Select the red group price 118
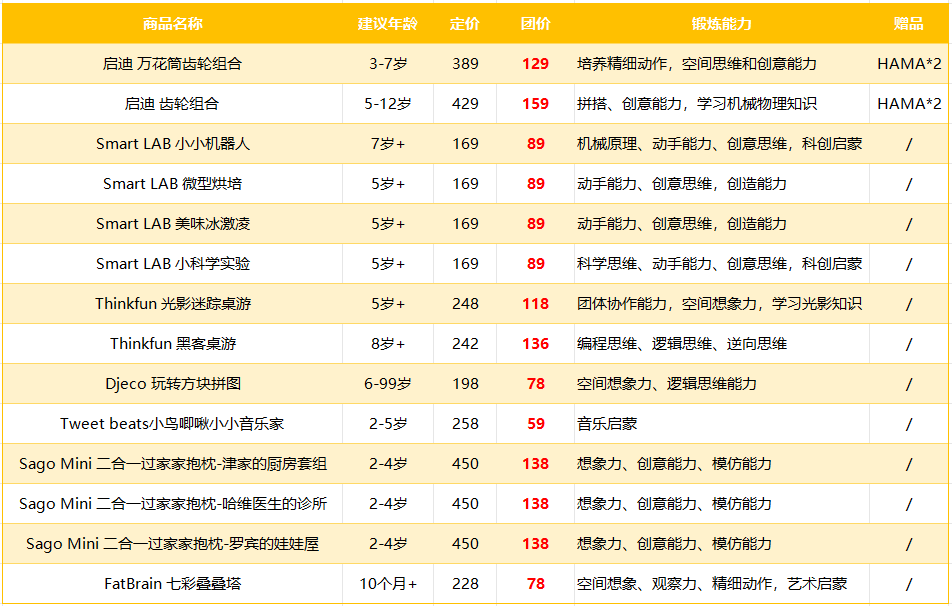The width and height of the screenshot is (952, 606). click(x=536, y=304)
